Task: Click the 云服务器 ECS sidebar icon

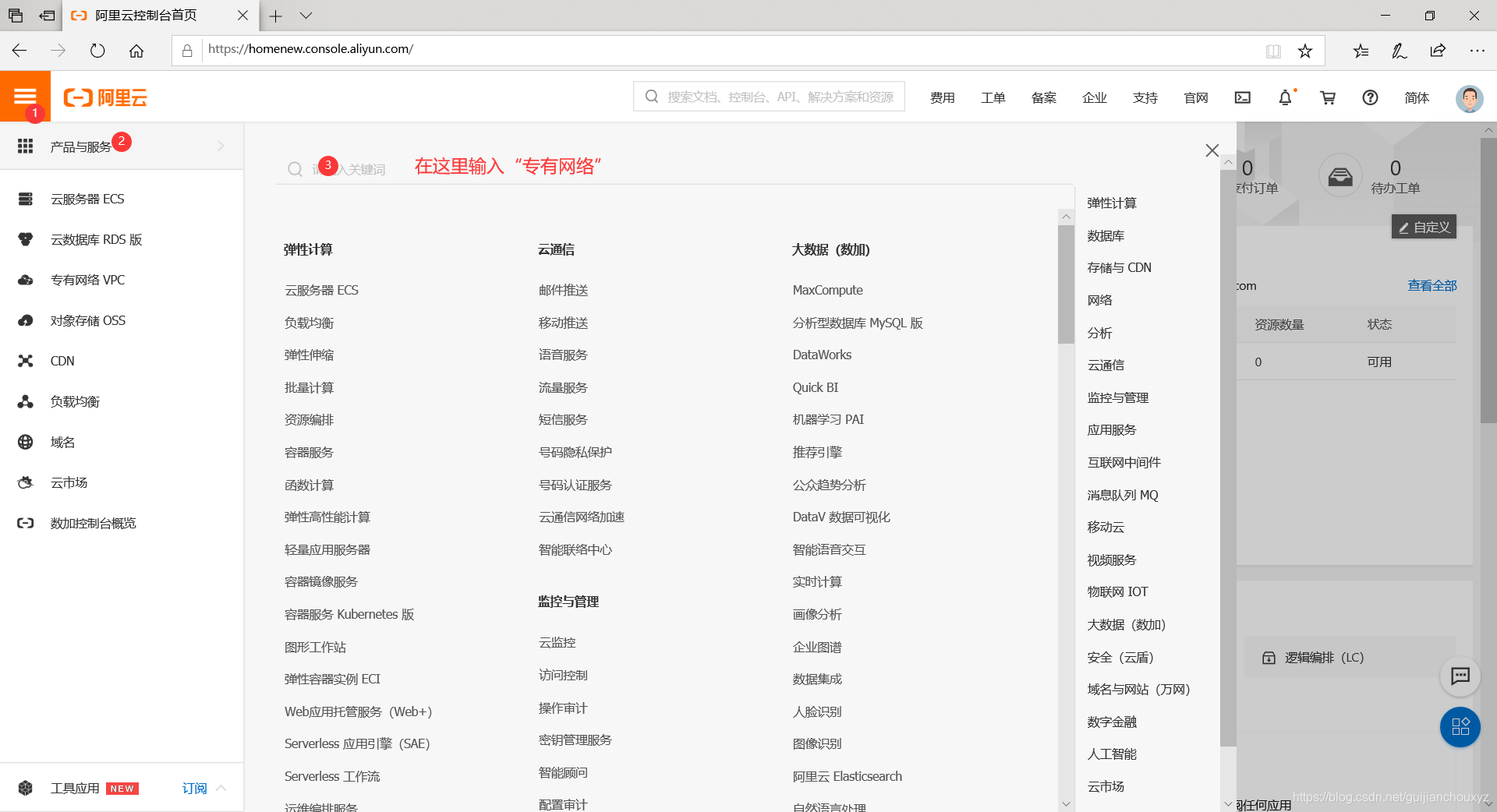Action: [25, 199]
